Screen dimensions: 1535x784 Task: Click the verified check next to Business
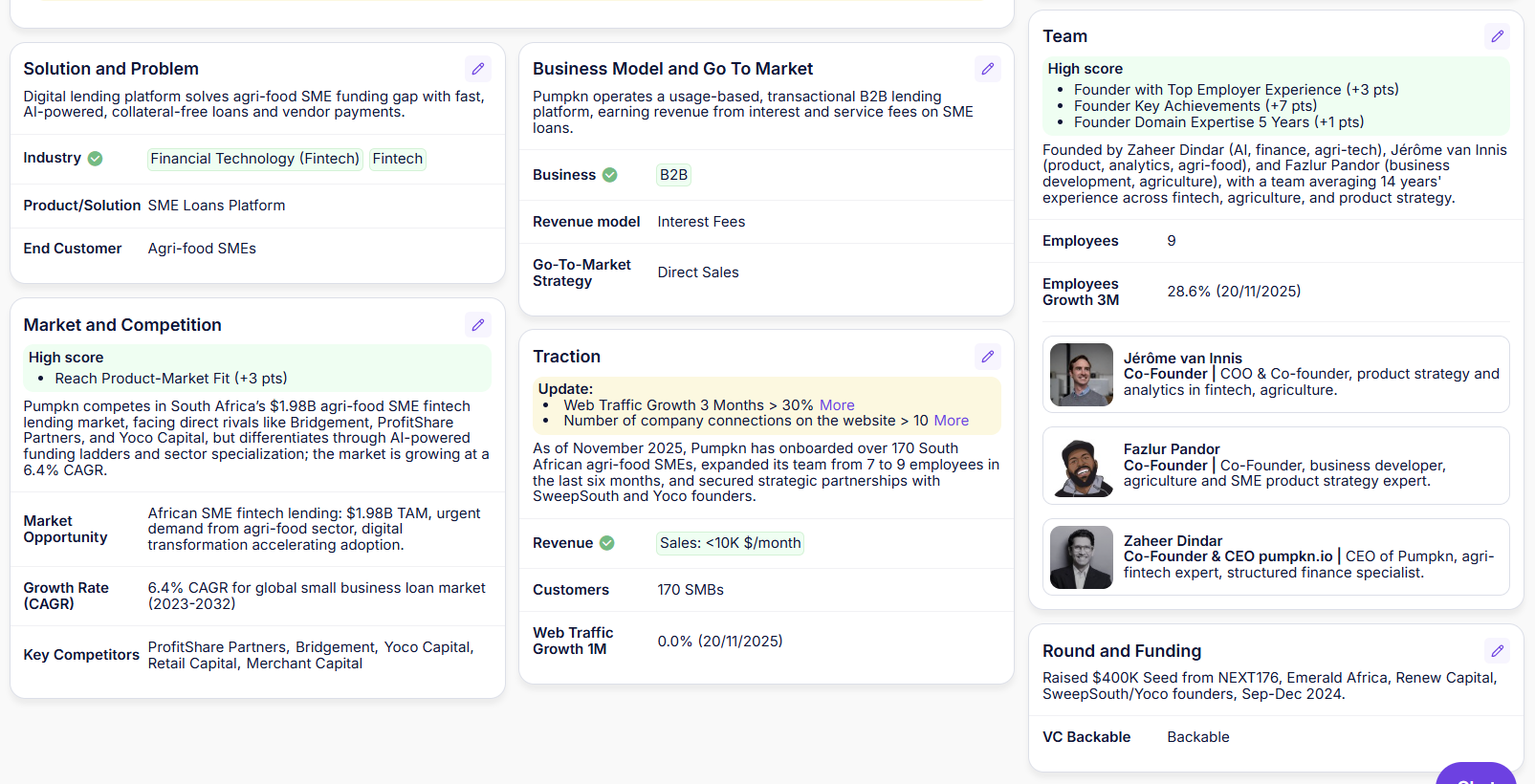click(x=610, y=175)
